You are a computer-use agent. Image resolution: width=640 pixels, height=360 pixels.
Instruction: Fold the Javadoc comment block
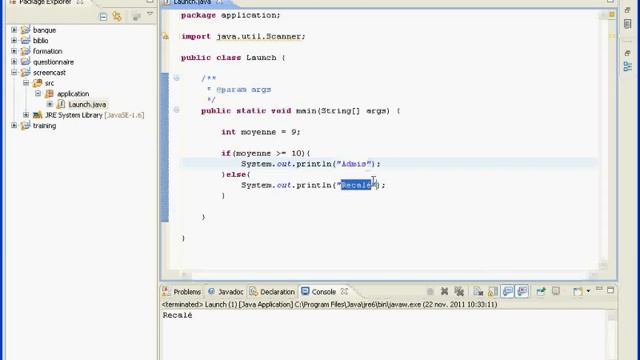click(x=176, y=78)
